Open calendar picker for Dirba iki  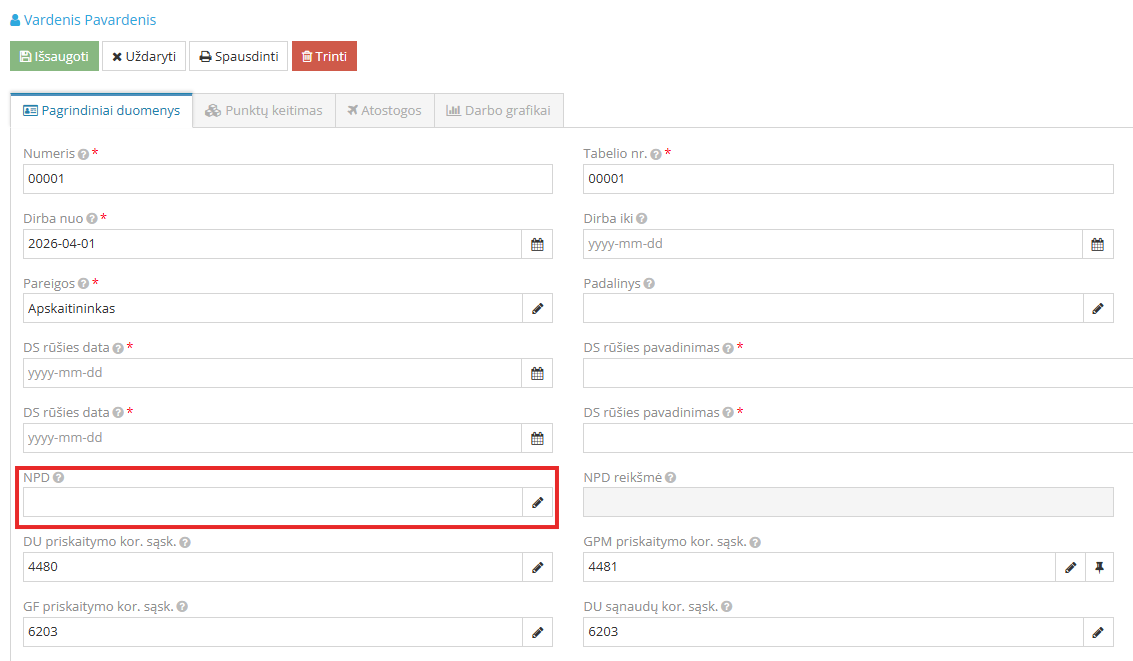click(1098, 244)
